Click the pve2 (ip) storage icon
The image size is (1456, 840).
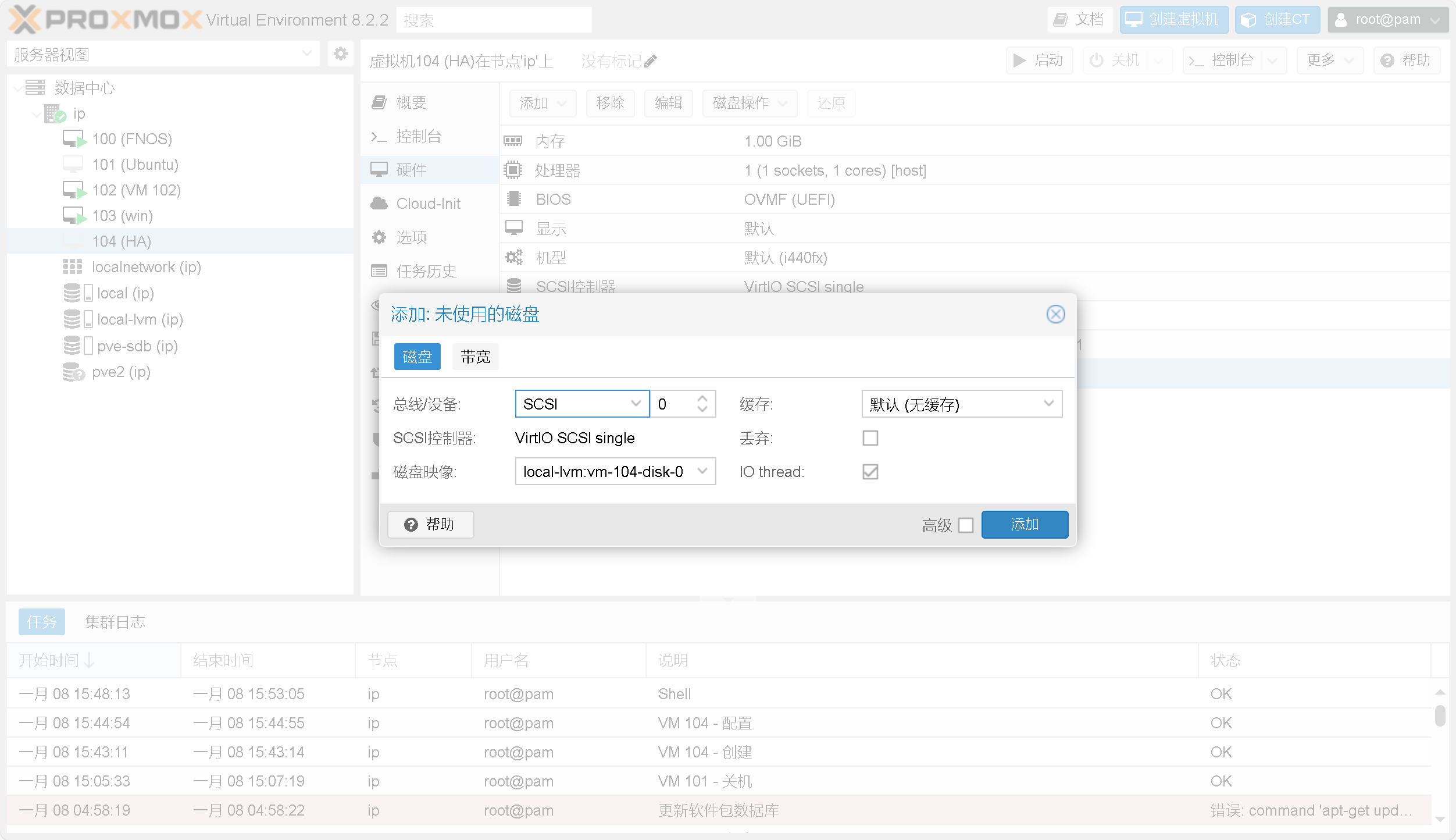[x=74, y=372]
